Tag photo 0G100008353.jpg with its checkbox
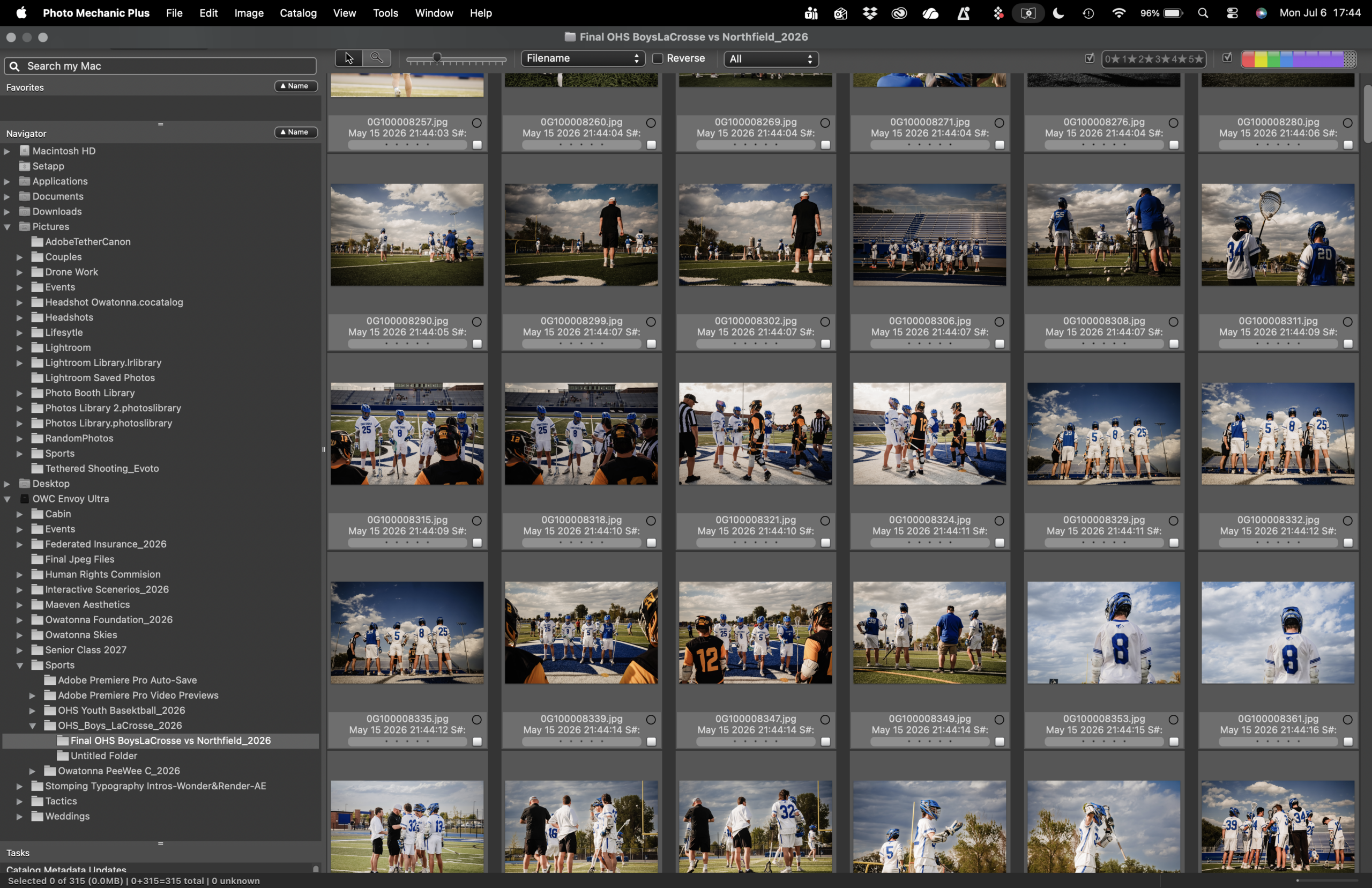This screenshot has height=888, width=1372. (1174, 742)
